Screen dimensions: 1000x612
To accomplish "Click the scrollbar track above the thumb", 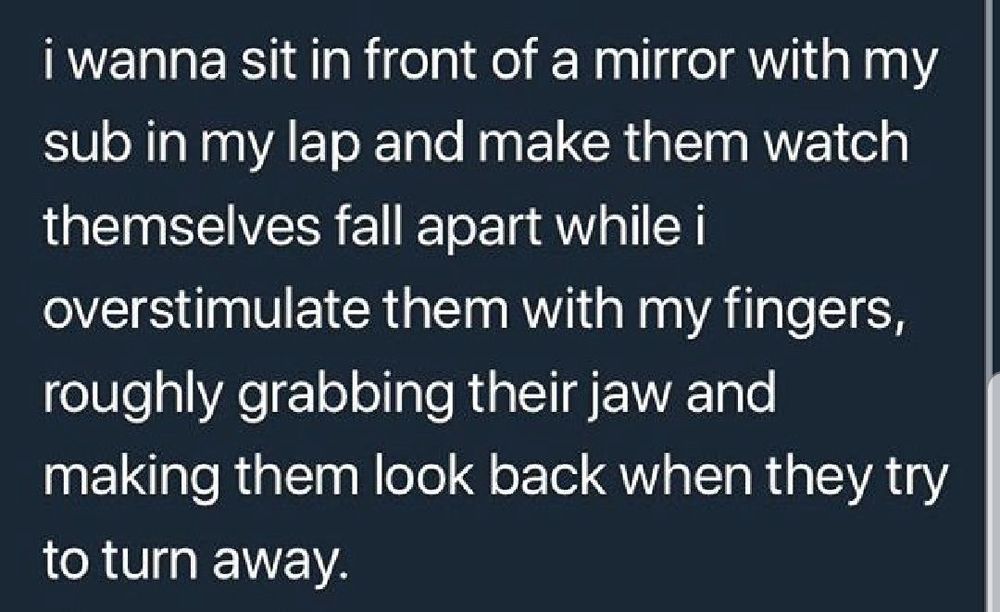I will point(994,187).
